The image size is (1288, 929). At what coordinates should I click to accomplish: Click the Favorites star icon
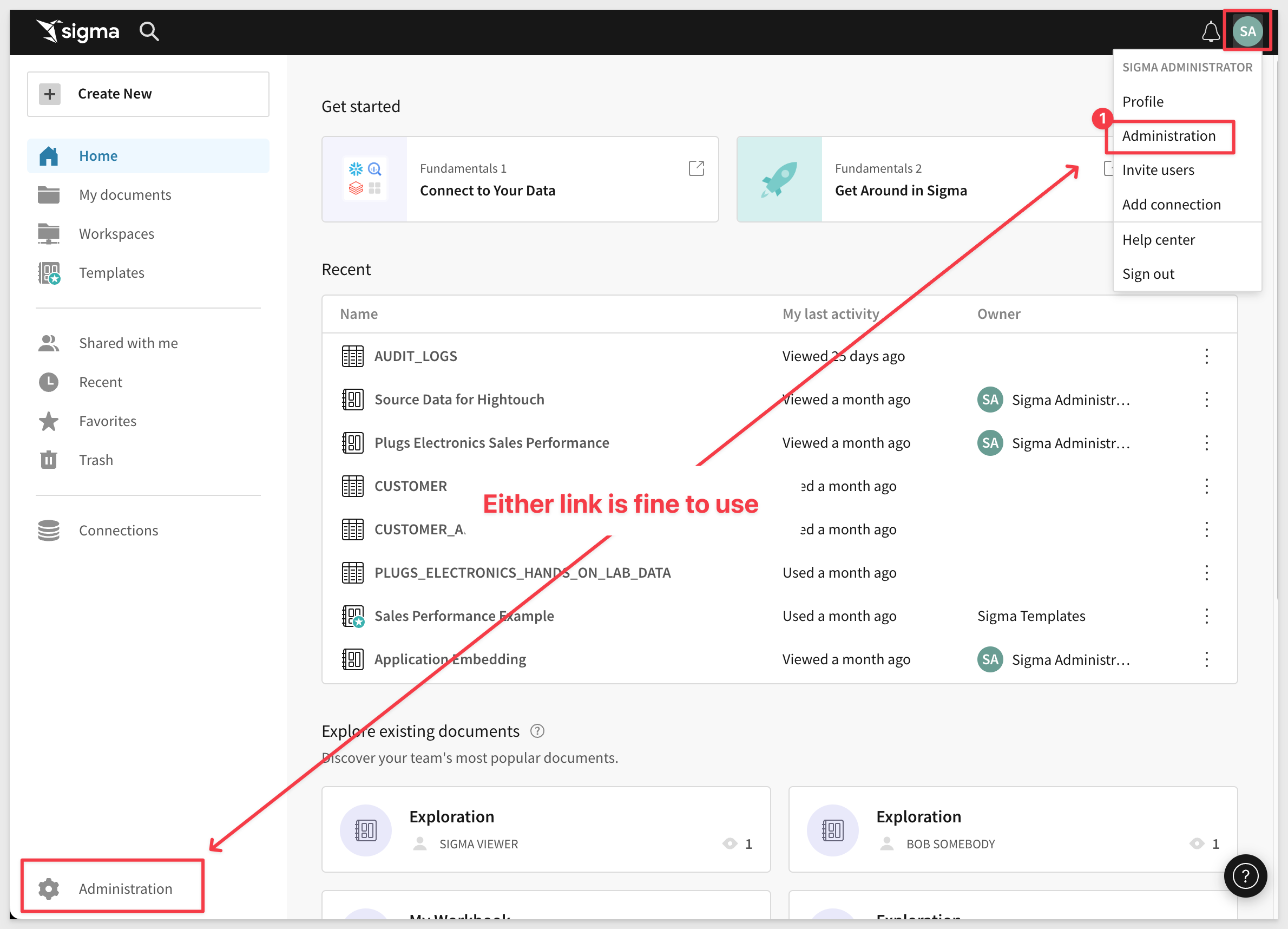pos(49,421)
